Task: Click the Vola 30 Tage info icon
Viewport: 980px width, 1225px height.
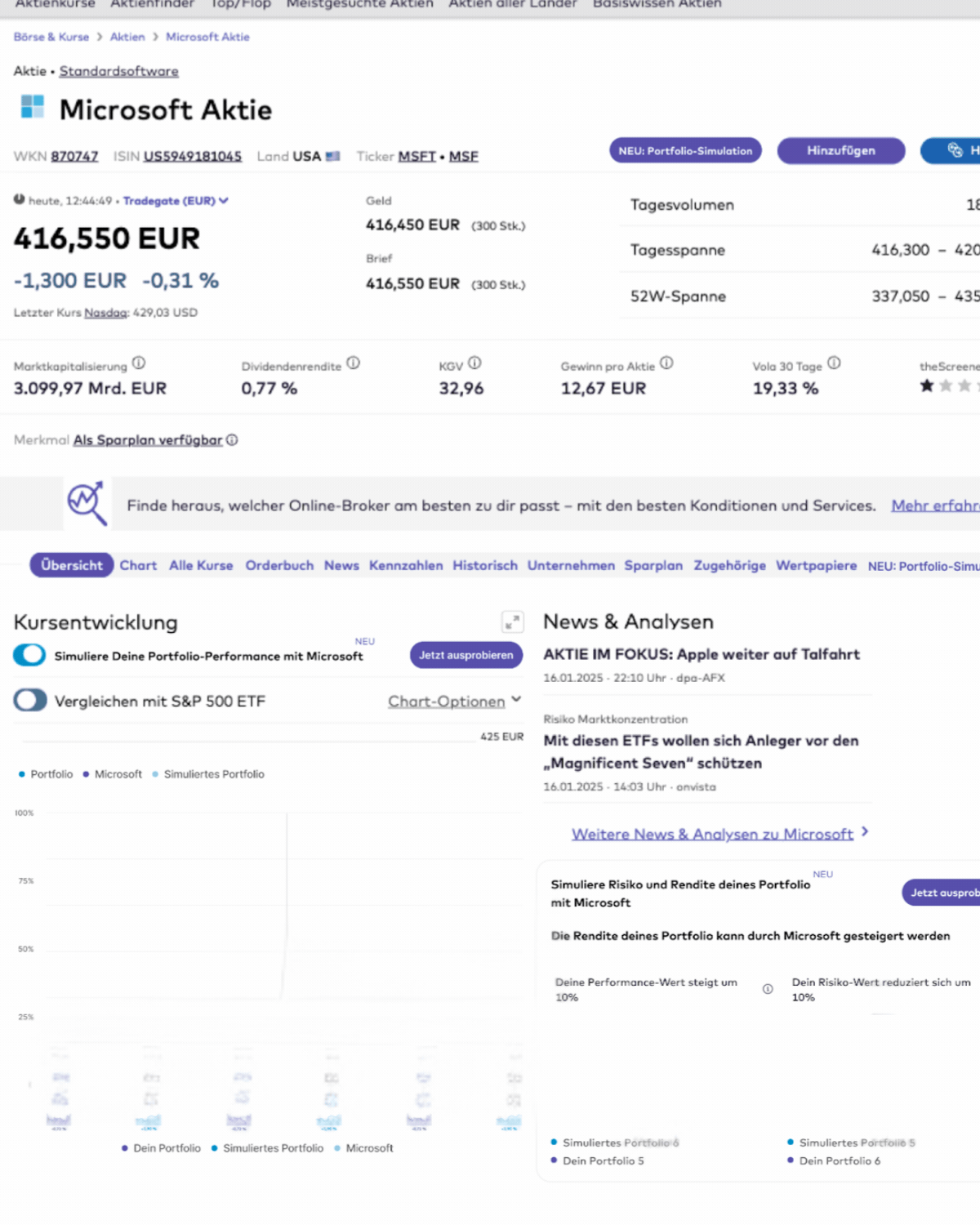Action: pos(834,363)
